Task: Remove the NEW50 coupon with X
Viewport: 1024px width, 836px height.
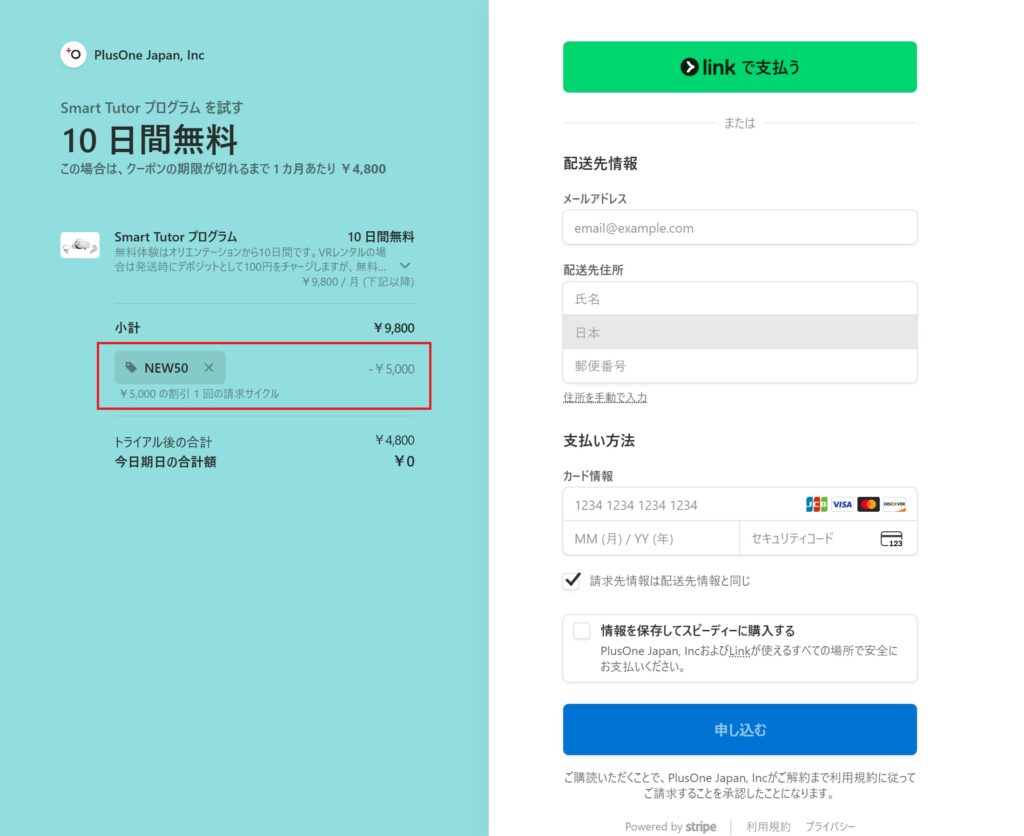Action: pyautogui.click(x=208, y=368)
